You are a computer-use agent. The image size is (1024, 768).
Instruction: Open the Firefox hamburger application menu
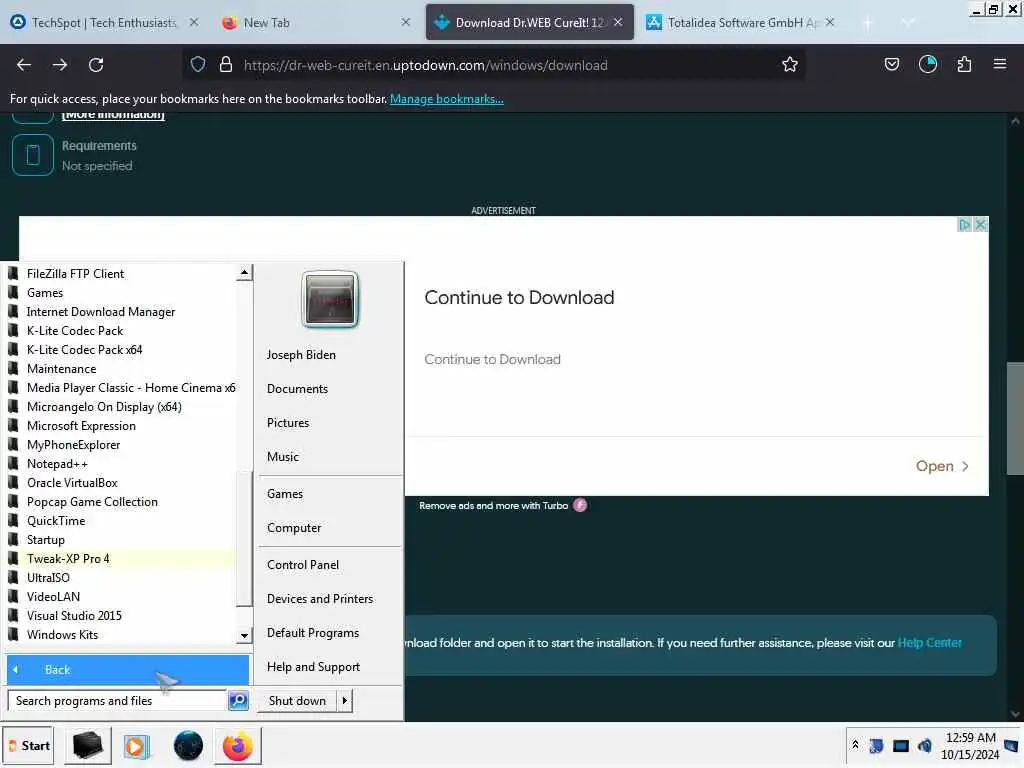point(999,65)
